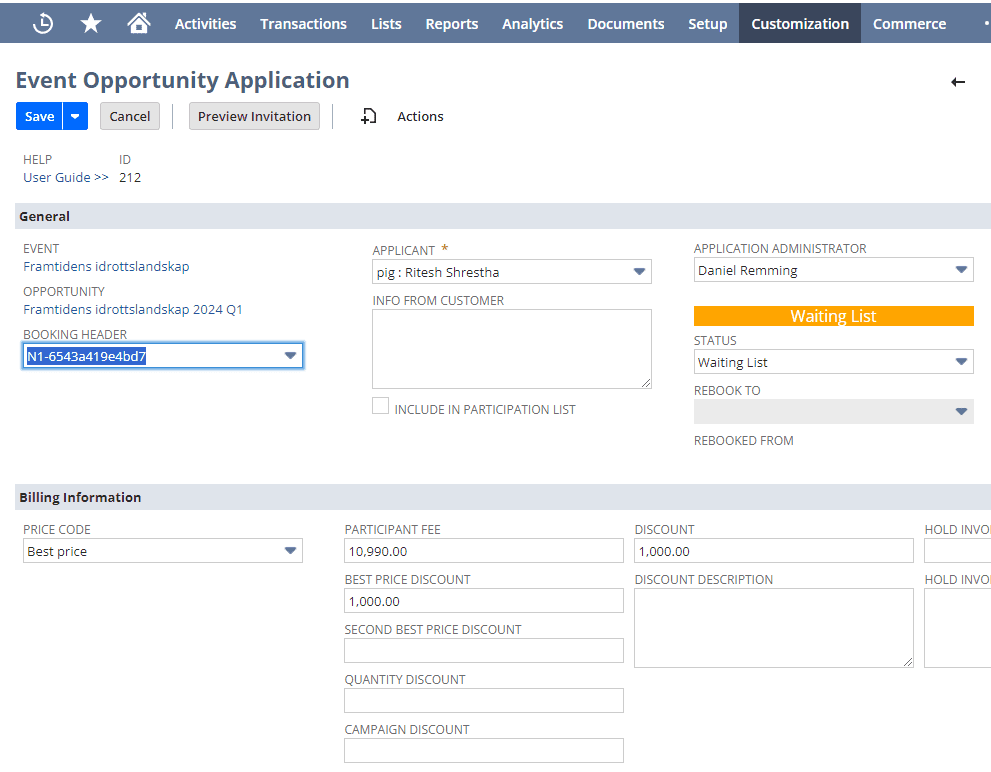Click the back arrow near the page title
The image size is (991, 772).
pos(958,83)
